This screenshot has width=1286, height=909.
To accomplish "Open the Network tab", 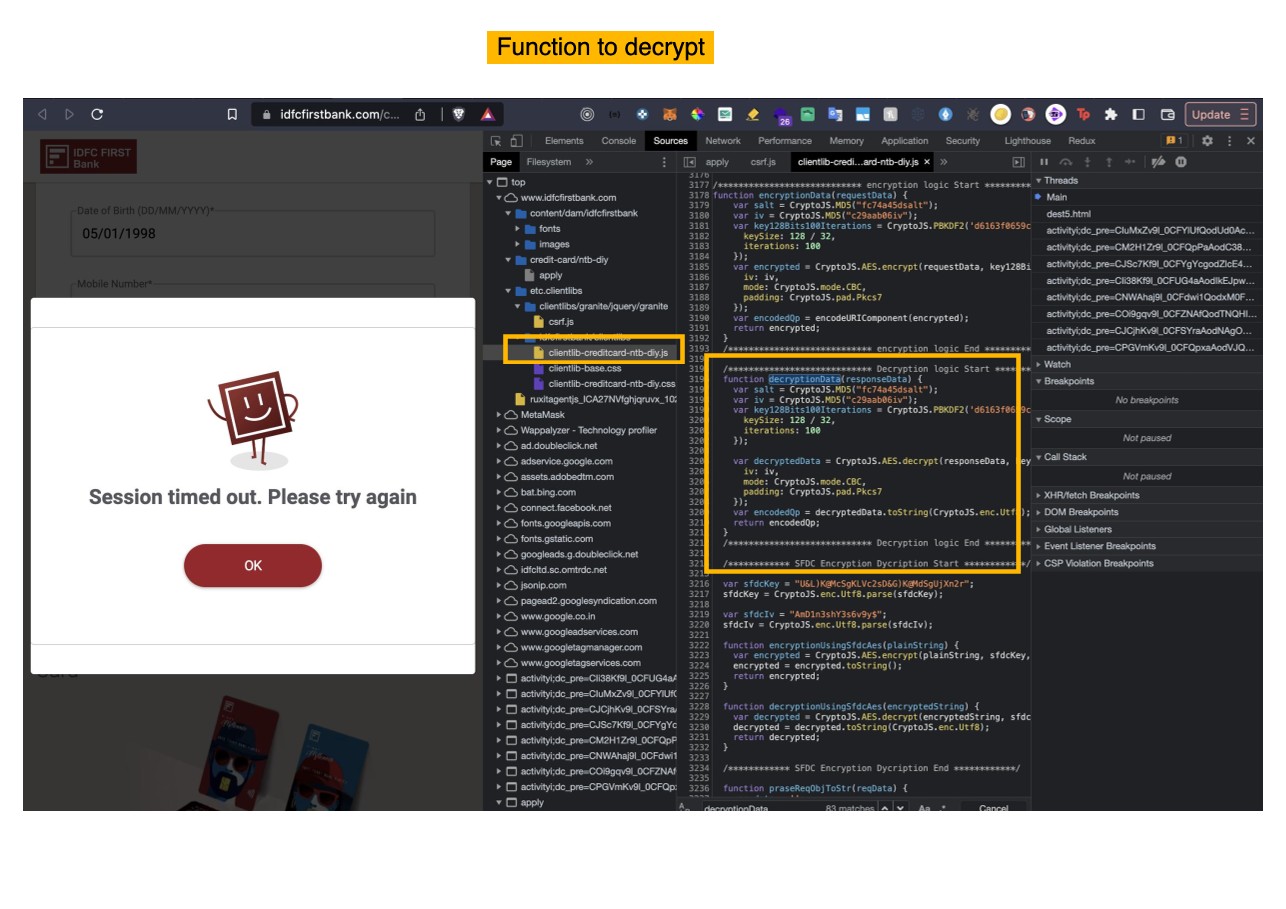I will [x=723, y=141].
